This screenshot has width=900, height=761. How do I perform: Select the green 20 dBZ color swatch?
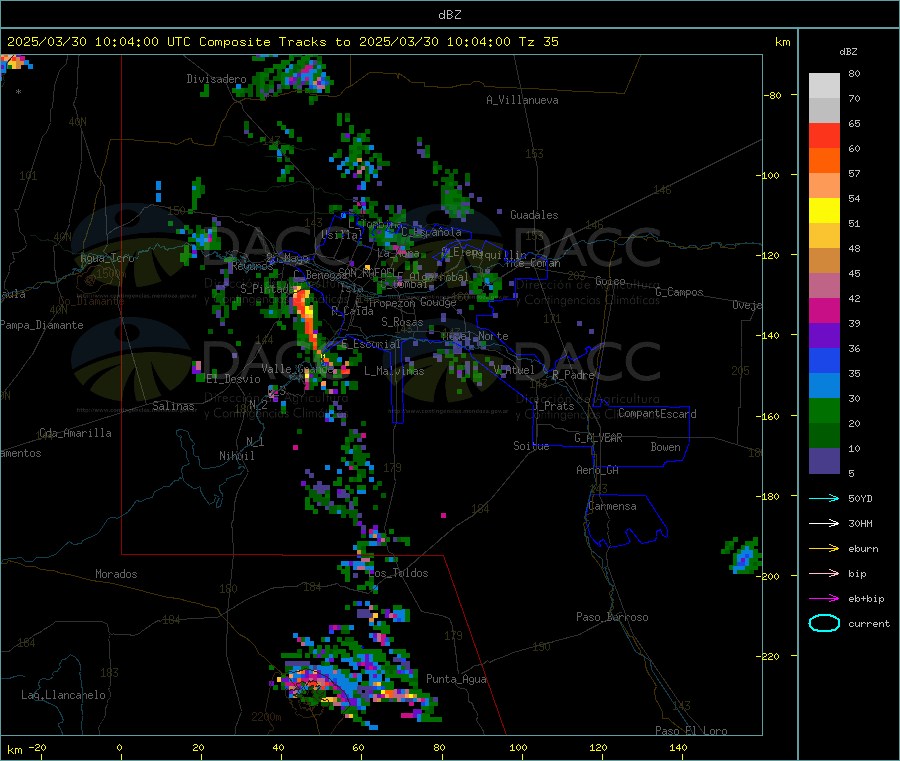pos(824,410)
